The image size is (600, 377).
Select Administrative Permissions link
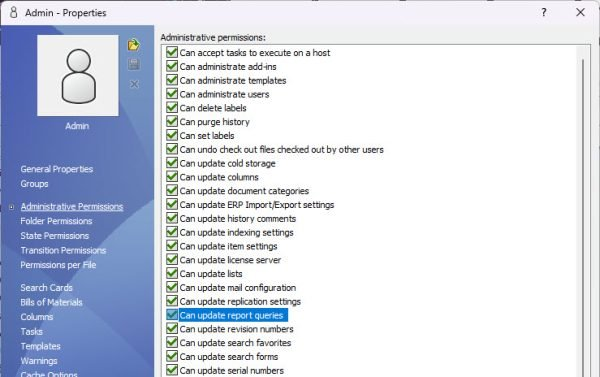[72, 207]
